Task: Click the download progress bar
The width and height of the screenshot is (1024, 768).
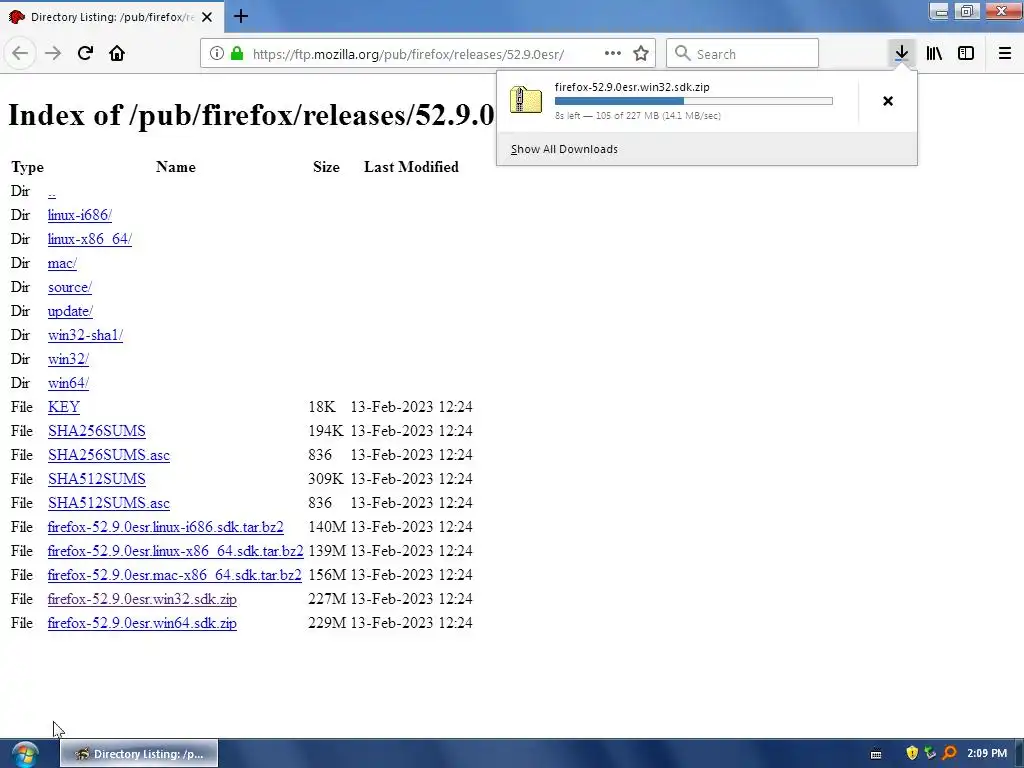Action: pyautogui.click(x=694, y=101)
